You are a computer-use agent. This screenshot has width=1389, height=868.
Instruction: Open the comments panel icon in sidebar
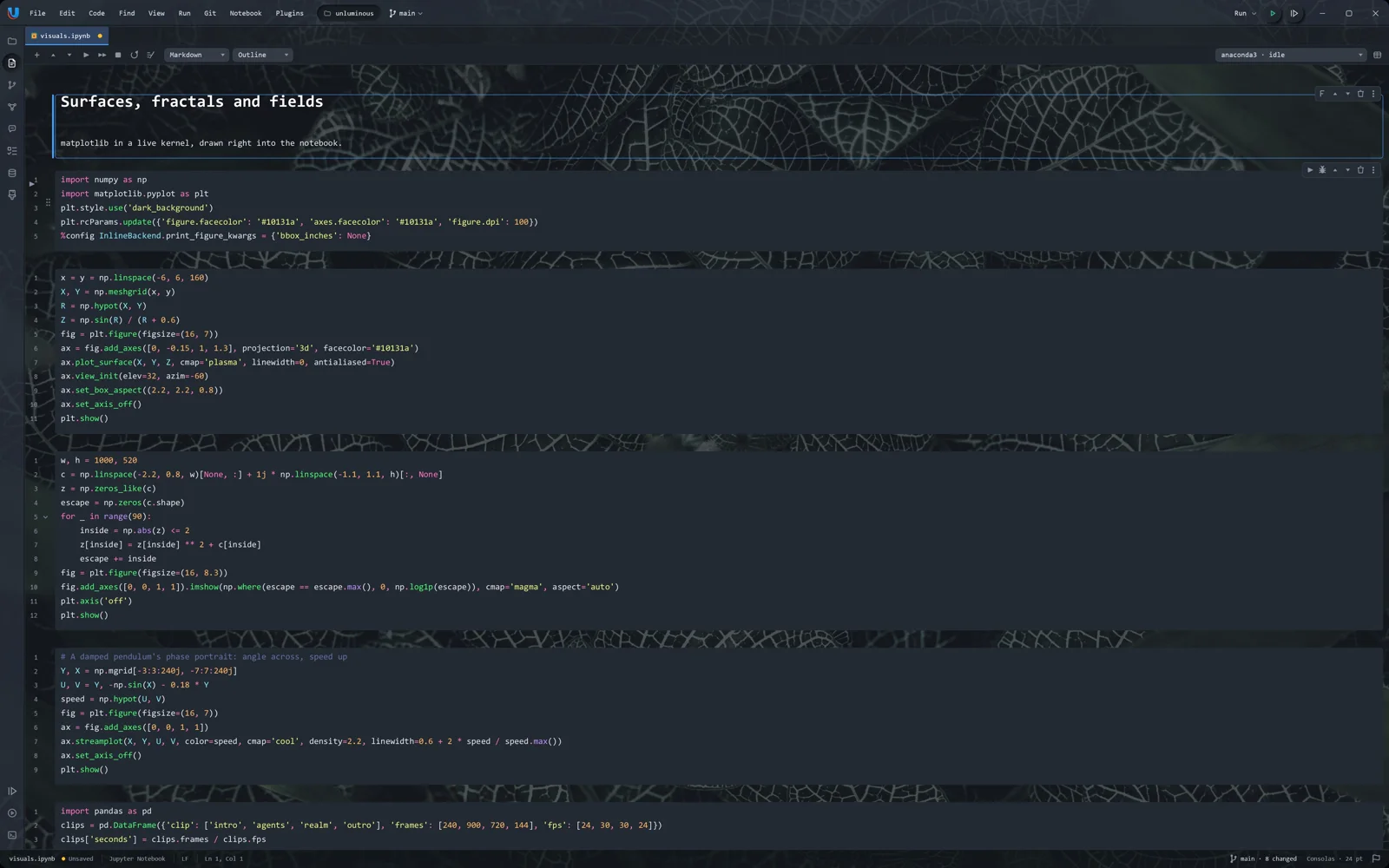click(x=12, y=128)
